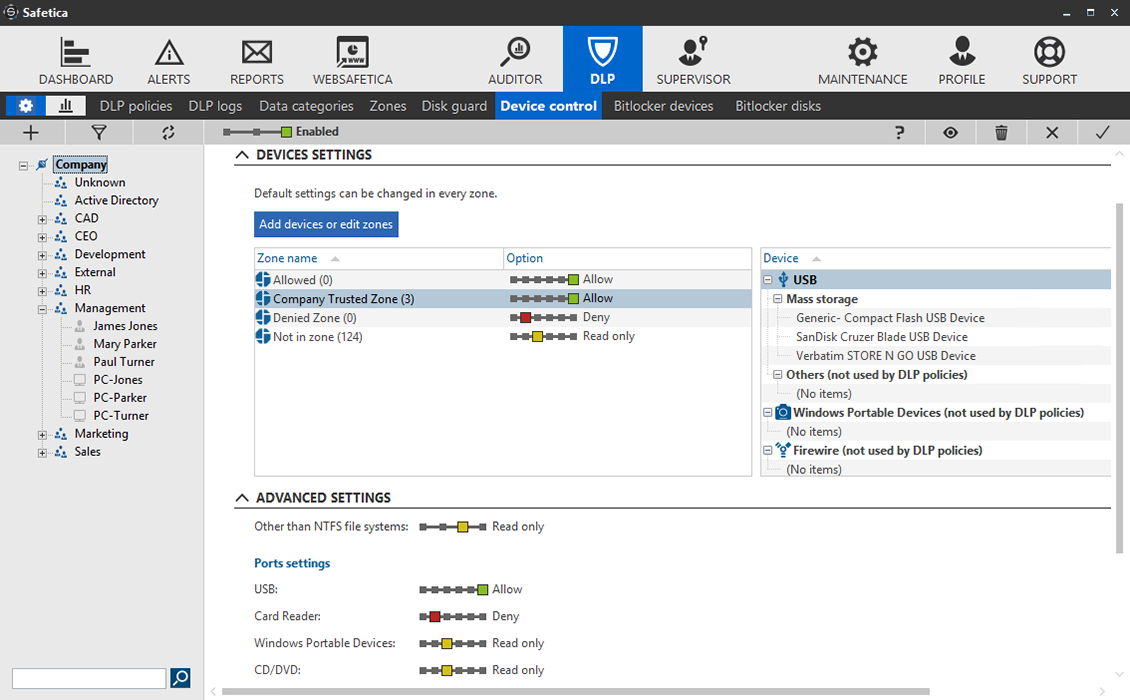Click the search input field
The image size is (1130, 700).
pos(89,678)
